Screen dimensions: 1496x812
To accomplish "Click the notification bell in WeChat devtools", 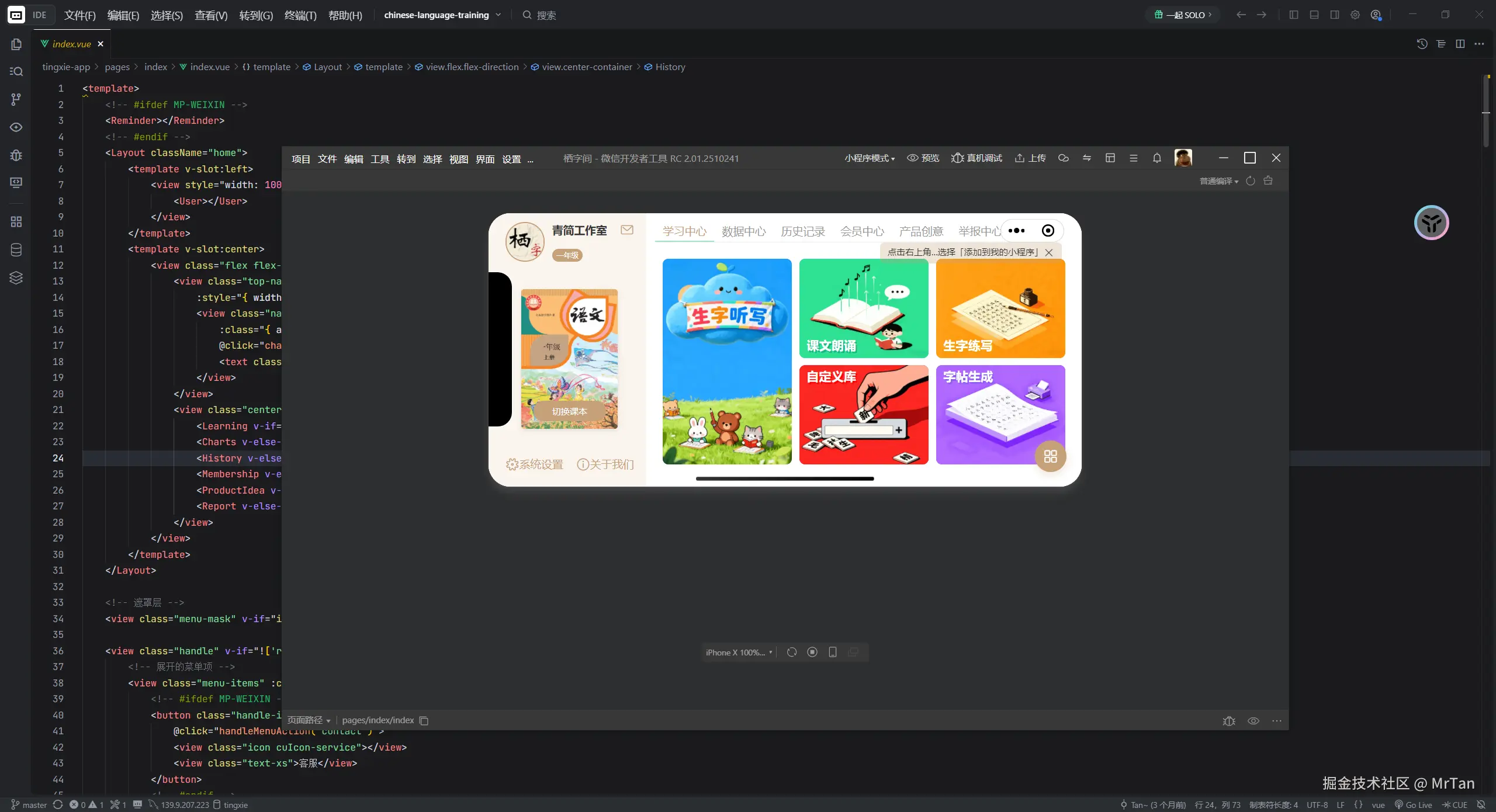I will (1156, 158).
